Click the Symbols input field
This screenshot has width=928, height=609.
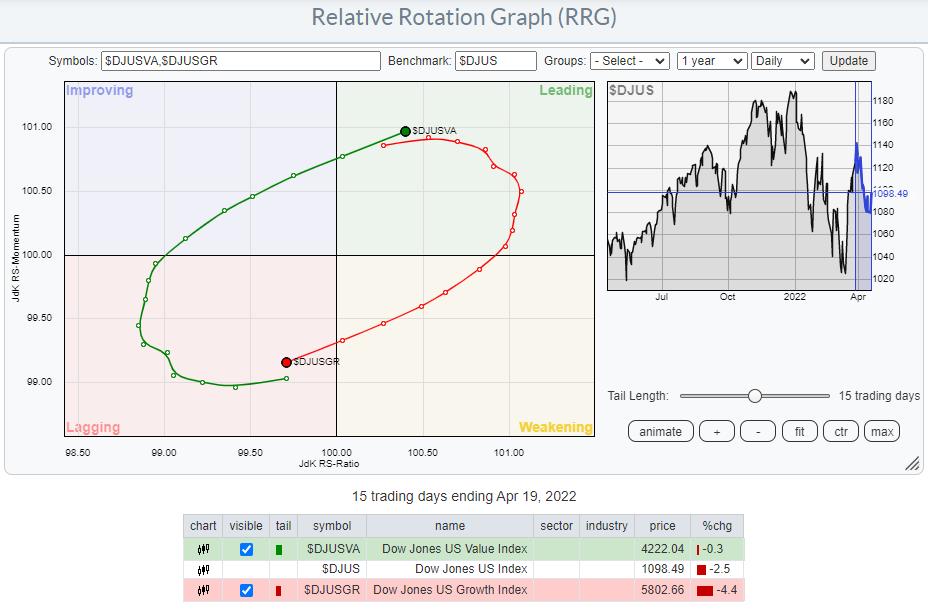(x=241, y=61)
